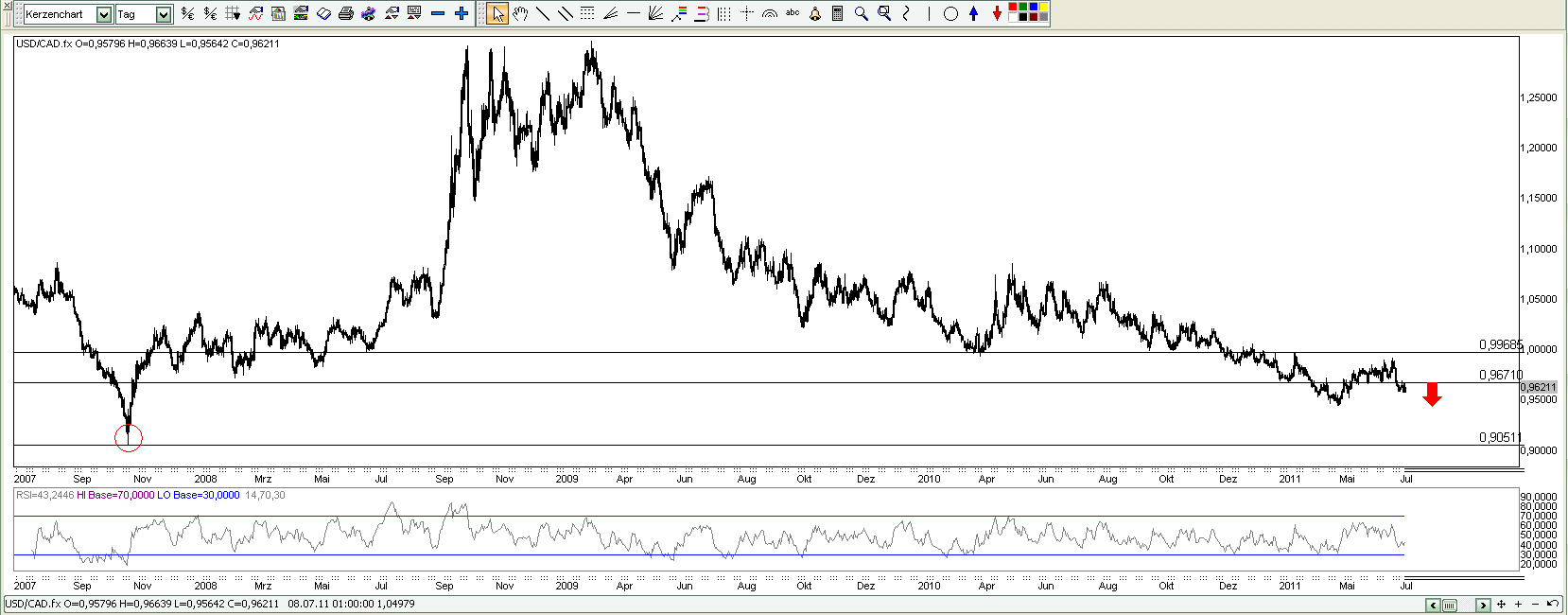The height and width of the screenshot is (615, 1568).
Task: Pick the green color swatch
Action: click(1023, 8)
